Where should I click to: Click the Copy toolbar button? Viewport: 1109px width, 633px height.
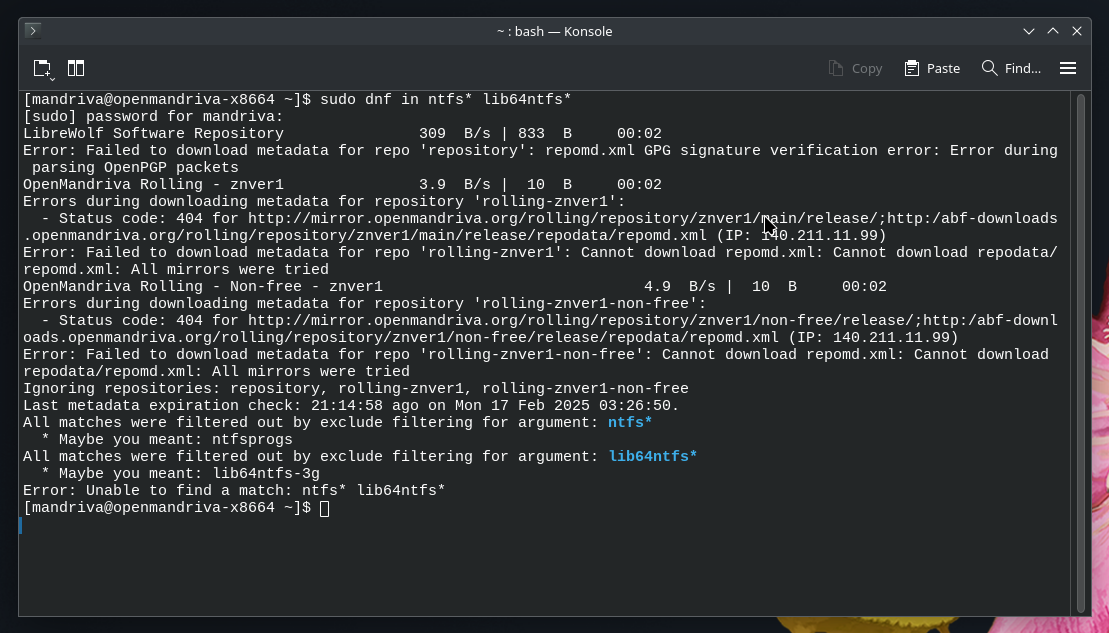pos(855,68)
